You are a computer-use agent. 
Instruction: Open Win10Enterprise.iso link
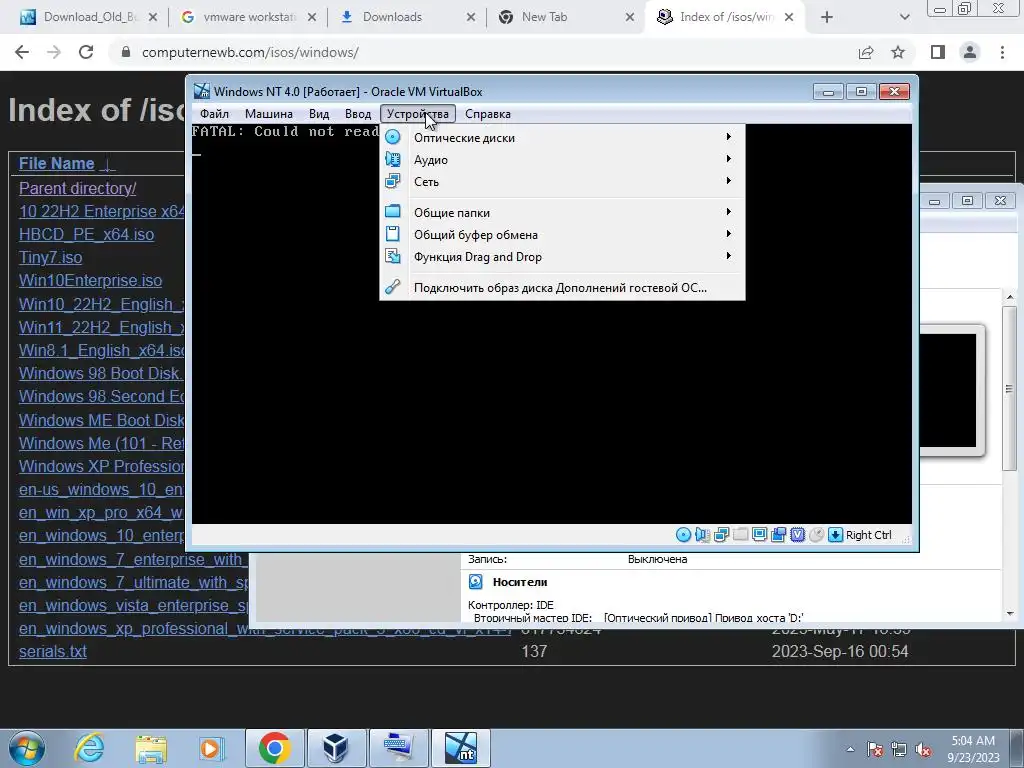coord(90,280)
